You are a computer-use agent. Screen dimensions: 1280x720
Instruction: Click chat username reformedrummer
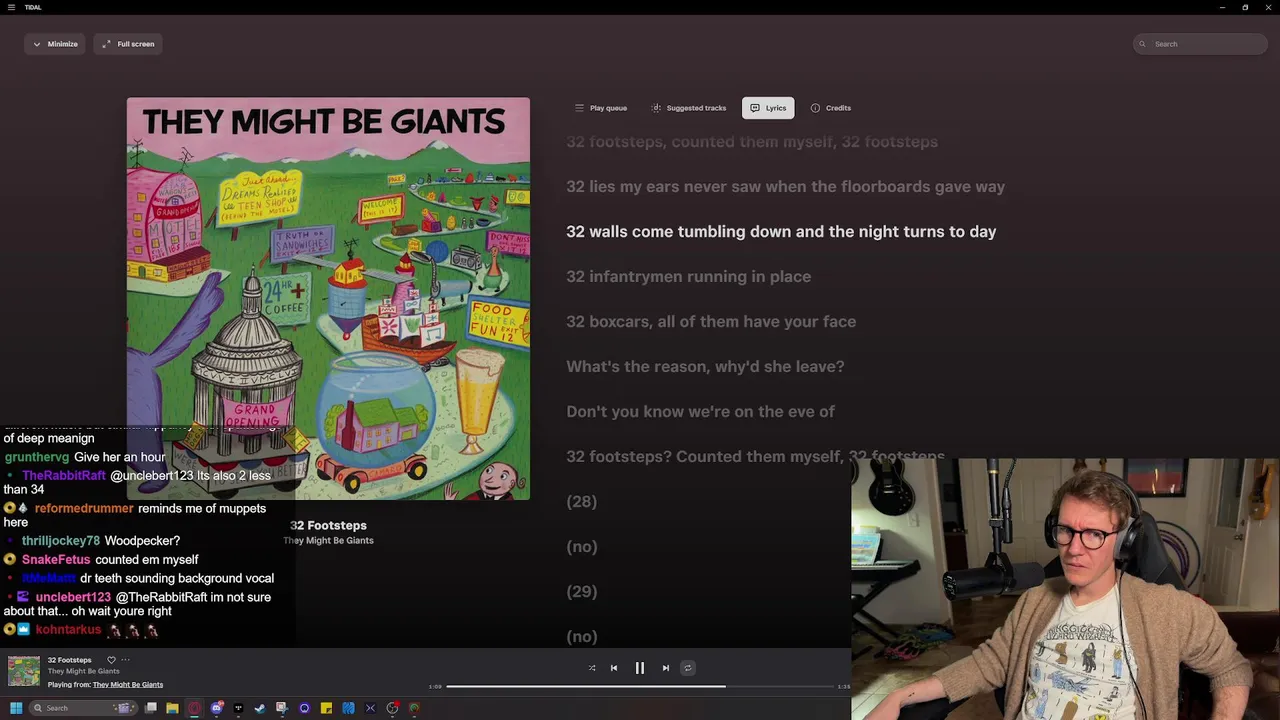pyautogui.click(x=84, y=509)
